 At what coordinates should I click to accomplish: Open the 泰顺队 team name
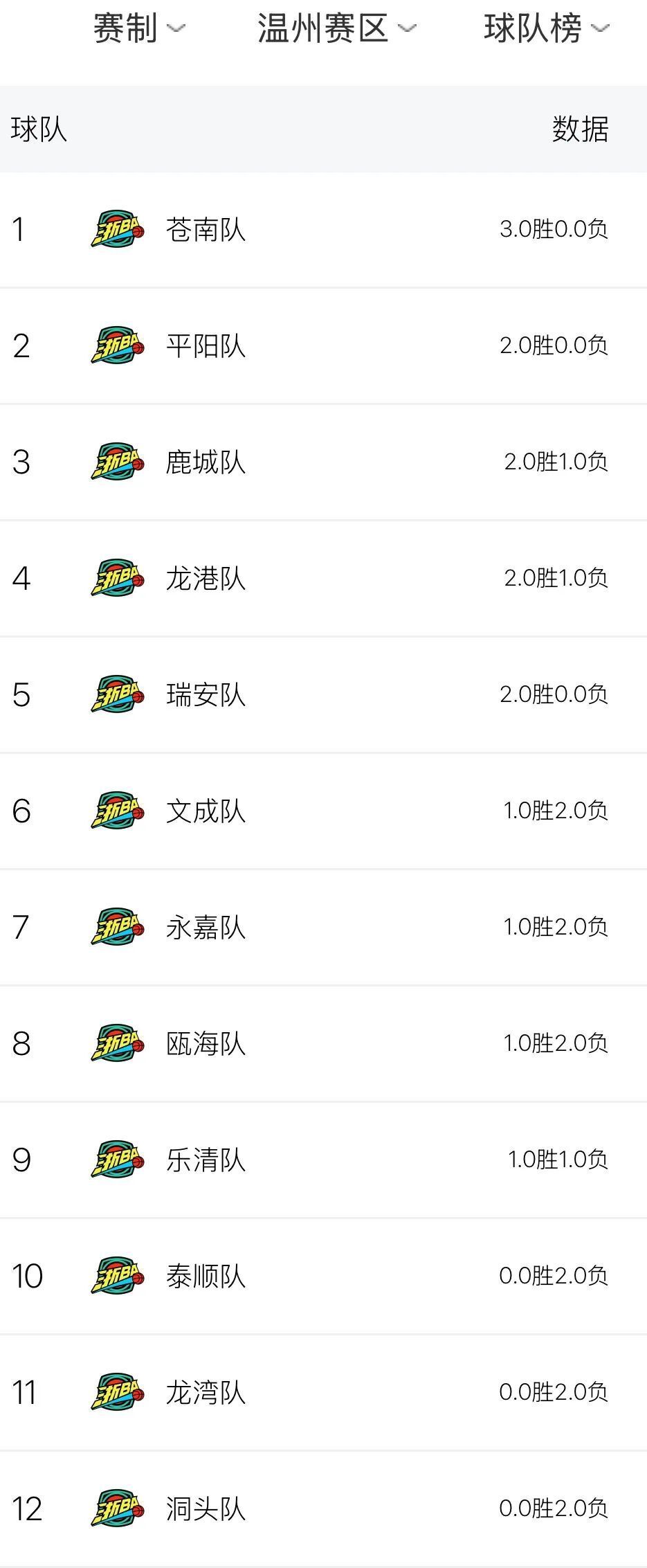(206, 1276)
